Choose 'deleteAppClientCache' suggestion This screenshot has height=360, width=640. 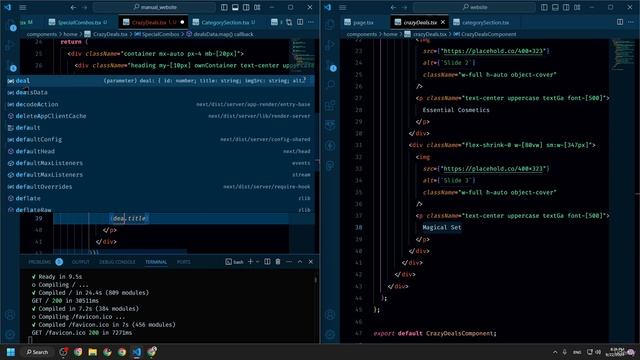coord(161,116)
